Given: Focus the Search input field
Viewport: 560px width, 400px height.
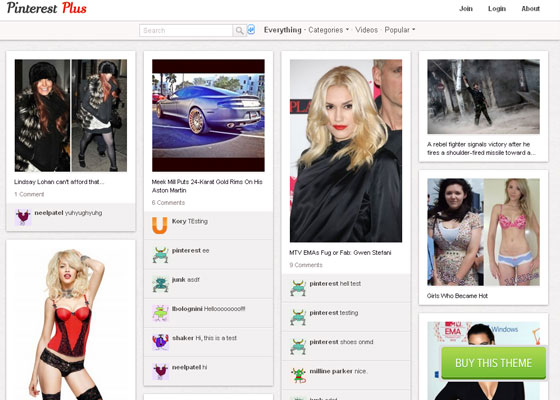Looking at the screenshot, I should pyautogui.click(x=186, y=31).
